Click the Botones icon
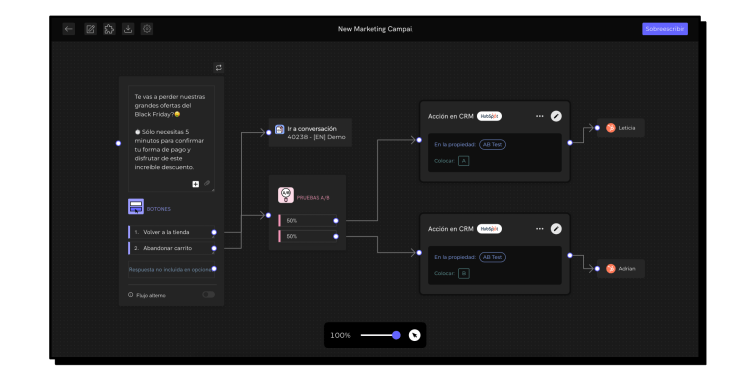750x375 pixels. click(x=136, y=207)
